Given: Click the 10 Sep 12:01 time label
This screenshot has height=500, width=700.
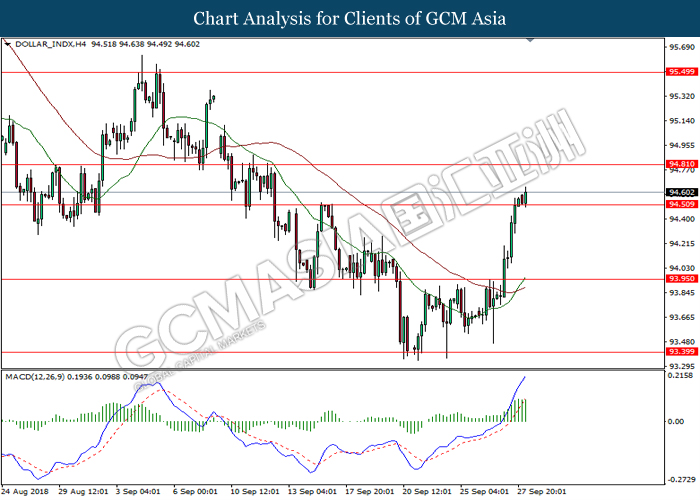Looking at the screenshot, I should click(255, 492).
